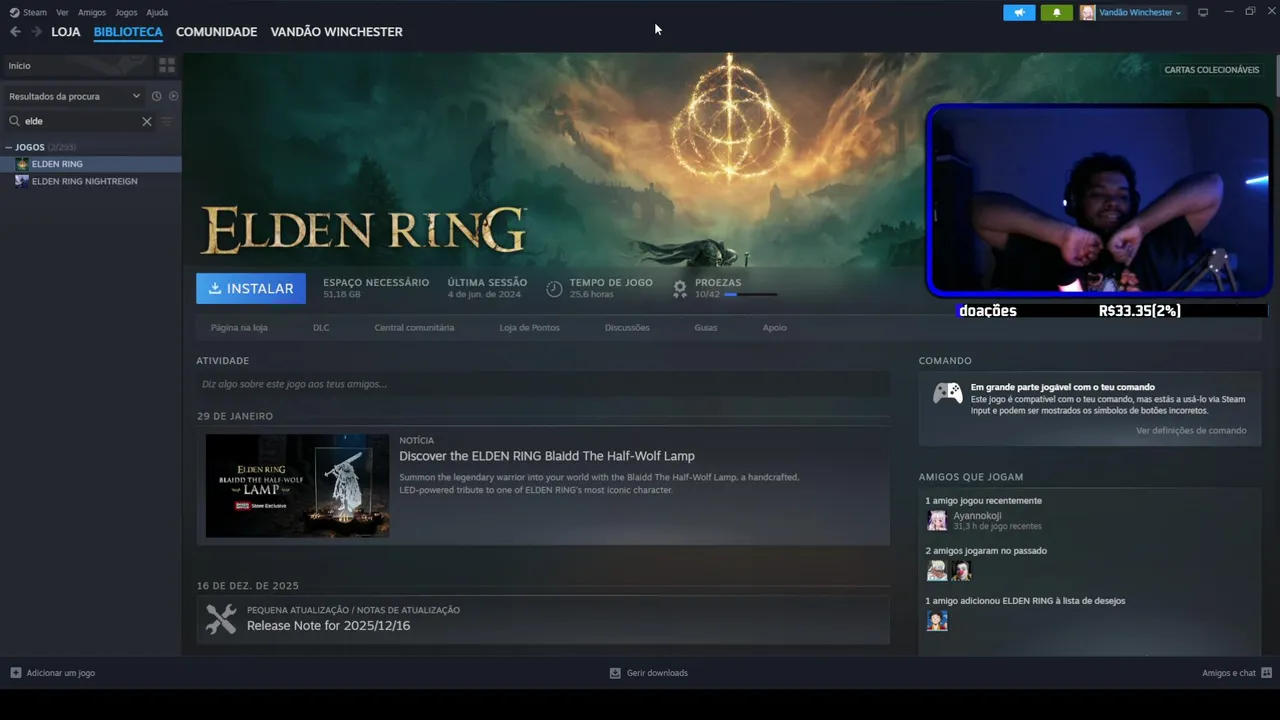Open the DLC link

[x=321, y=328]
